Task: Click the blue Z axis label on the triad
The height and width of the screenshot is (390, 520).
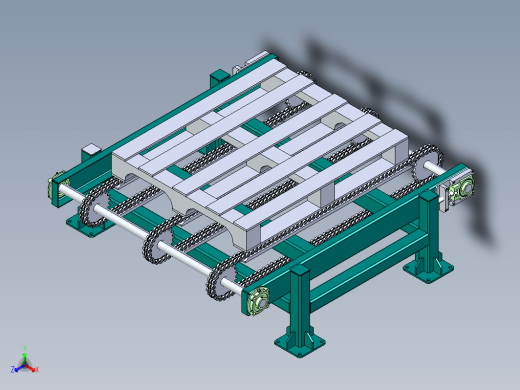Action: point(13,369)
